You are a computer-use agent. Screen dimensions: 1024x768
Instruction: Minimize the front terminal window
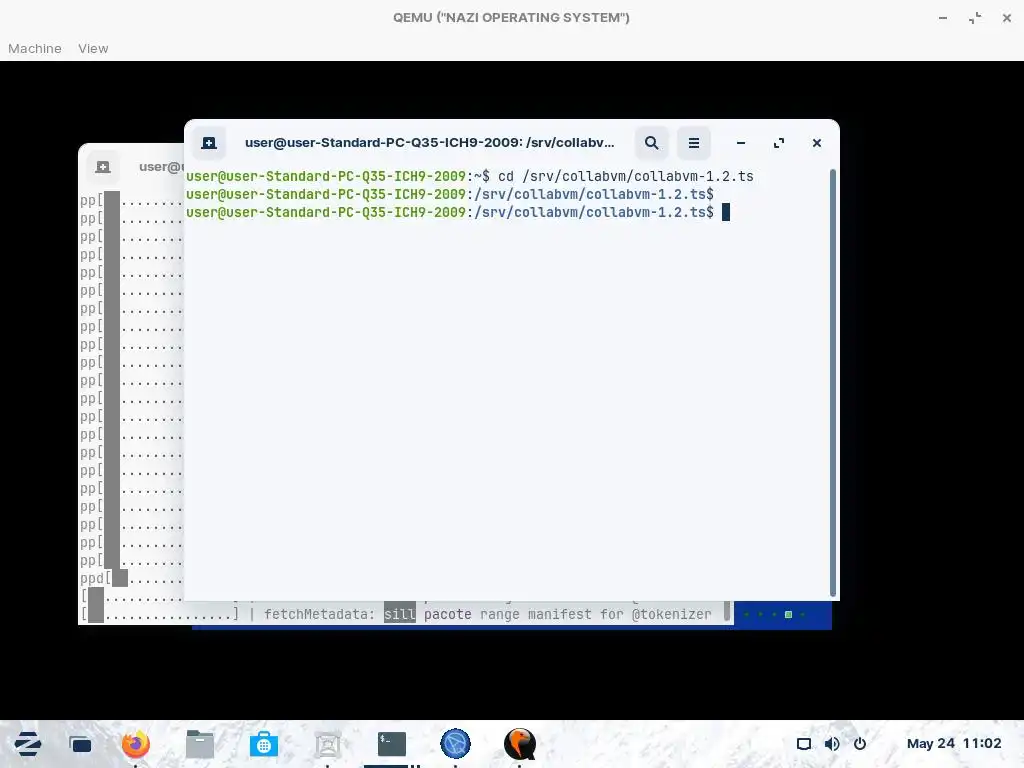tap(741, 143)
